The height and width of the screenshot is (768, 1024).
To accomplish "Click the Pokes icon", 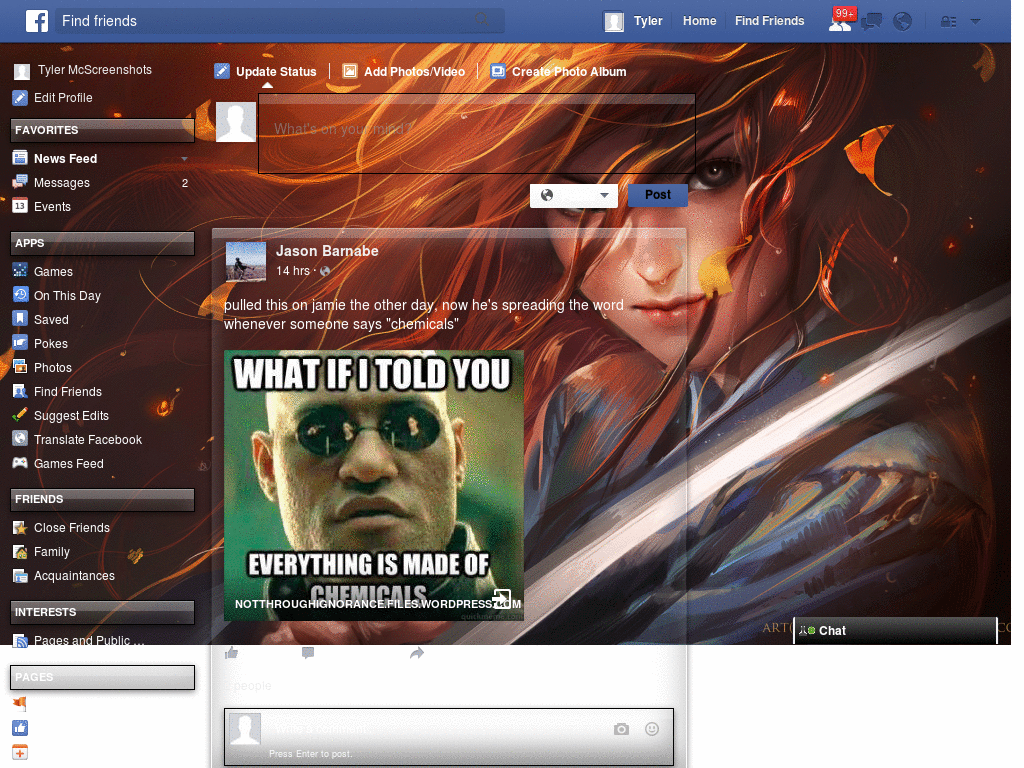I will pyautogui.click(x=20, y=343).
